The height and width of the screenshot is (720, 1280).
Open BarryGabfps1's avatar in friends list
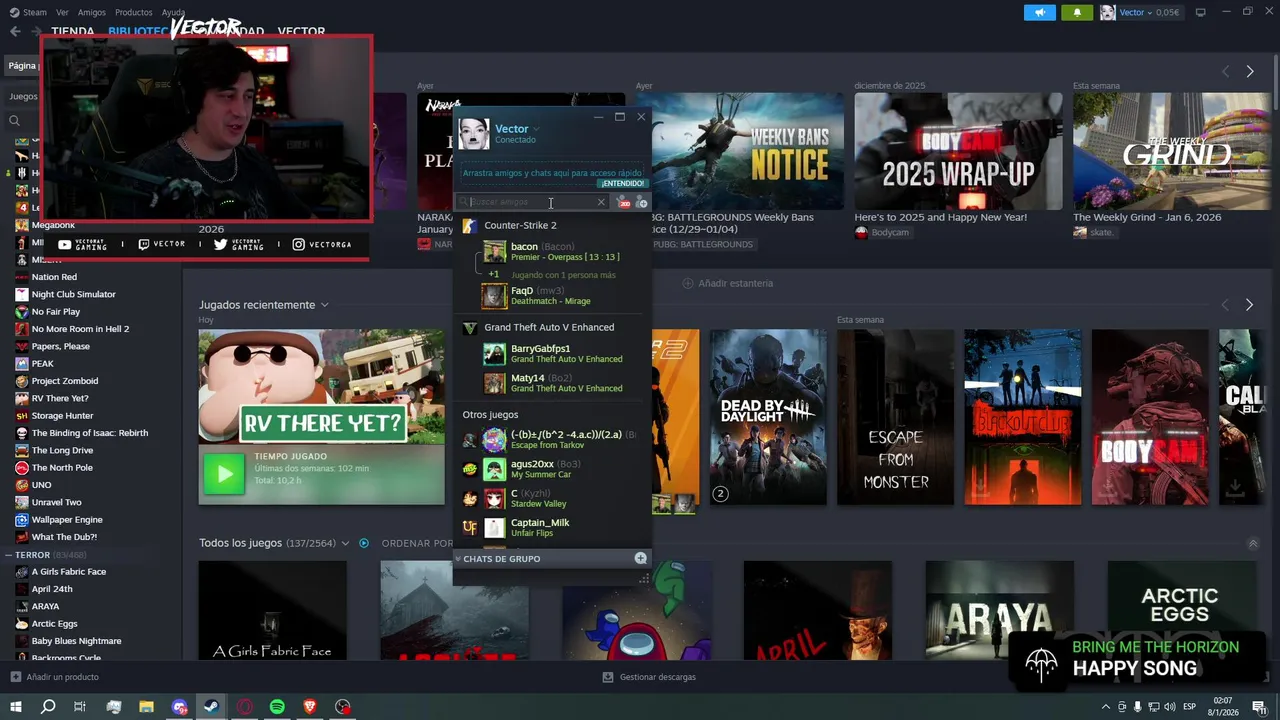pyautogui.click(x=494, y=353)
